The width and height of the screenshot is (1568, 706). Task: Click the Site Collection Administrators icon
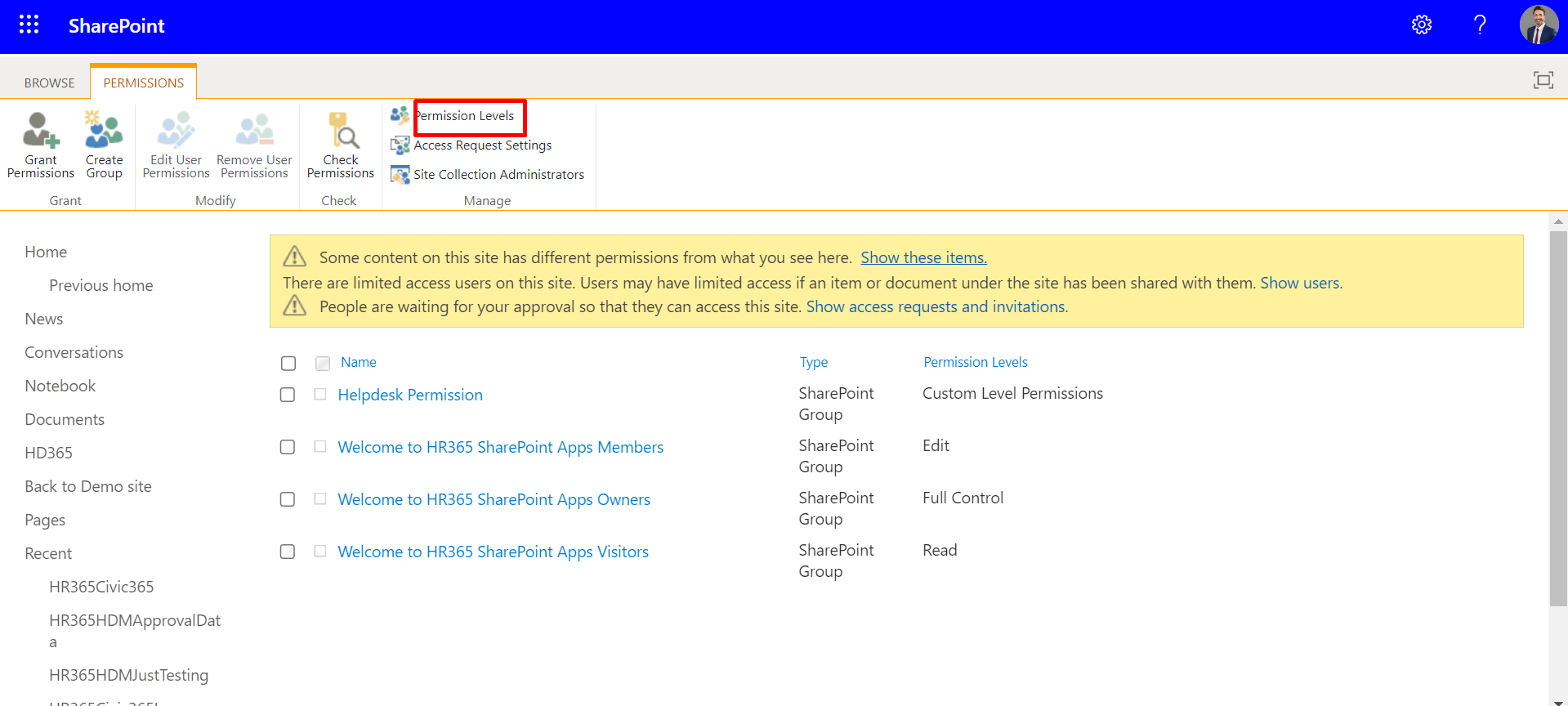coord(400,174)
